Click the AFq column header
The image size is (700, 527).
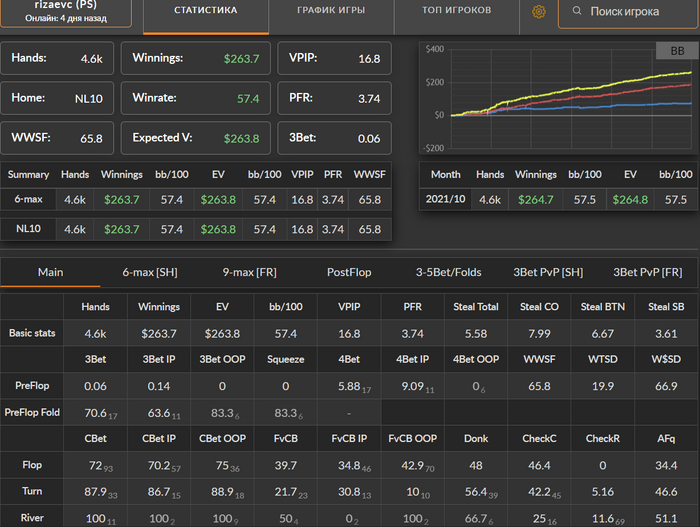click(x=666, y=439)
